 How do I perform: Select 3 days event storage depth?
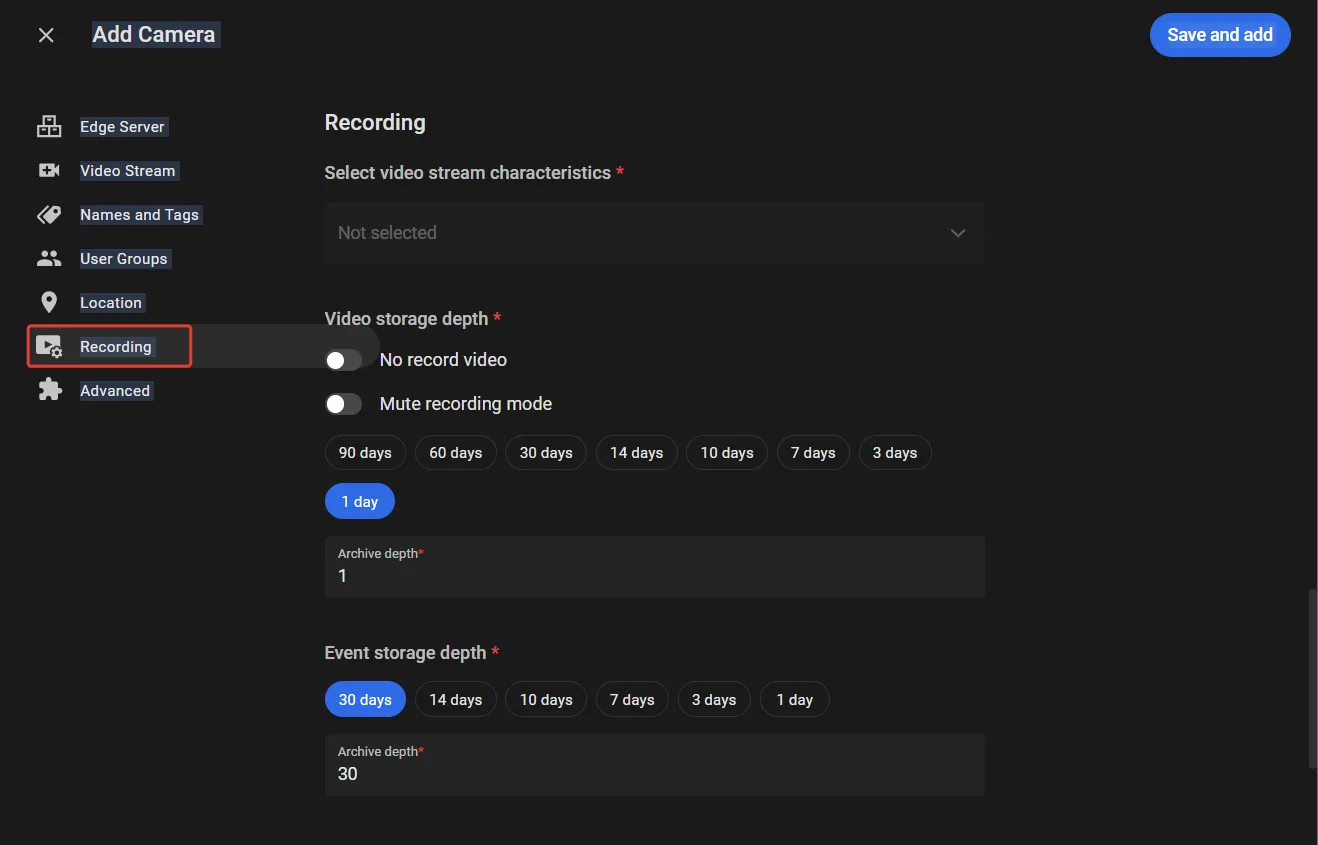pyautogui.click(x=714, y=700)
